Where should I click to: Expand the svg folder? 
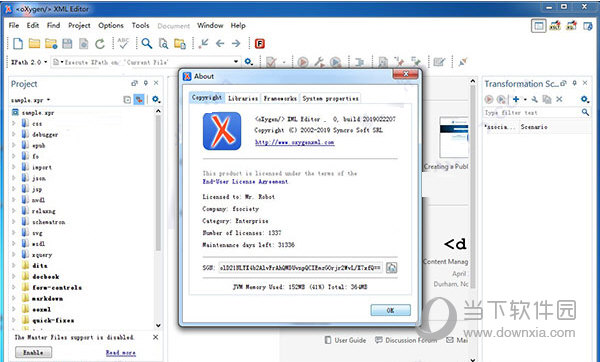pyautogui.click(x=14, y=233)
